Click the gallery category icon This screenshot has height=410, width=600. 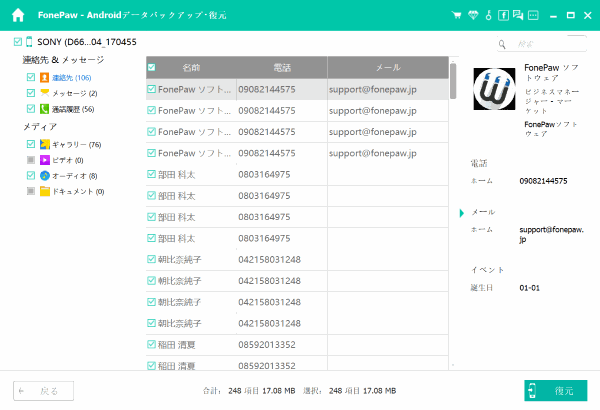click(x=45, y=144)
